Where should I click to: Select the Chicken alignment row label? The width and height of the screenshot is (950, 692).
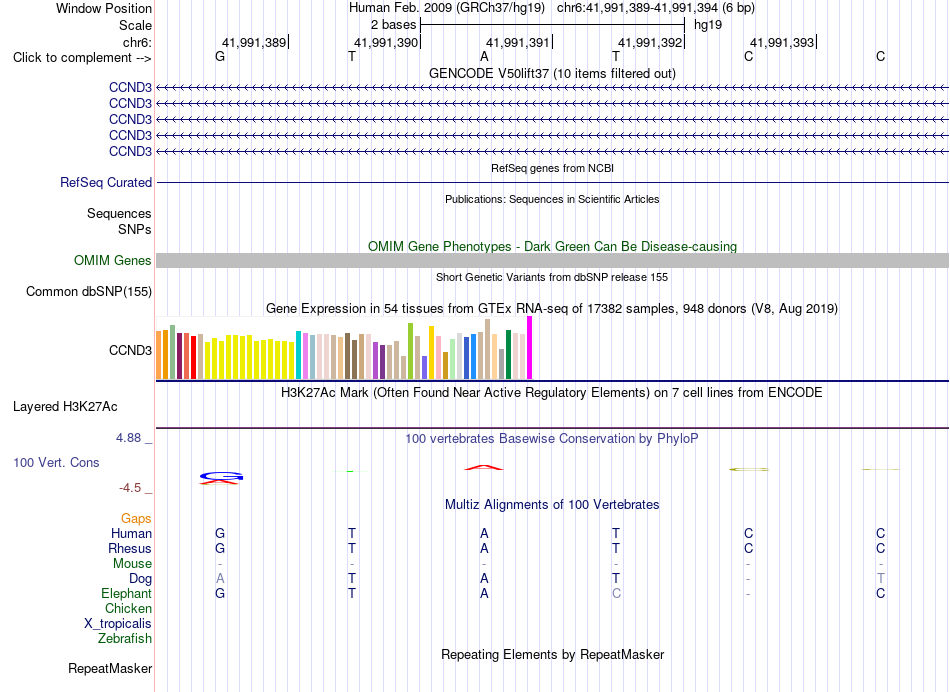tap(128, 608)
